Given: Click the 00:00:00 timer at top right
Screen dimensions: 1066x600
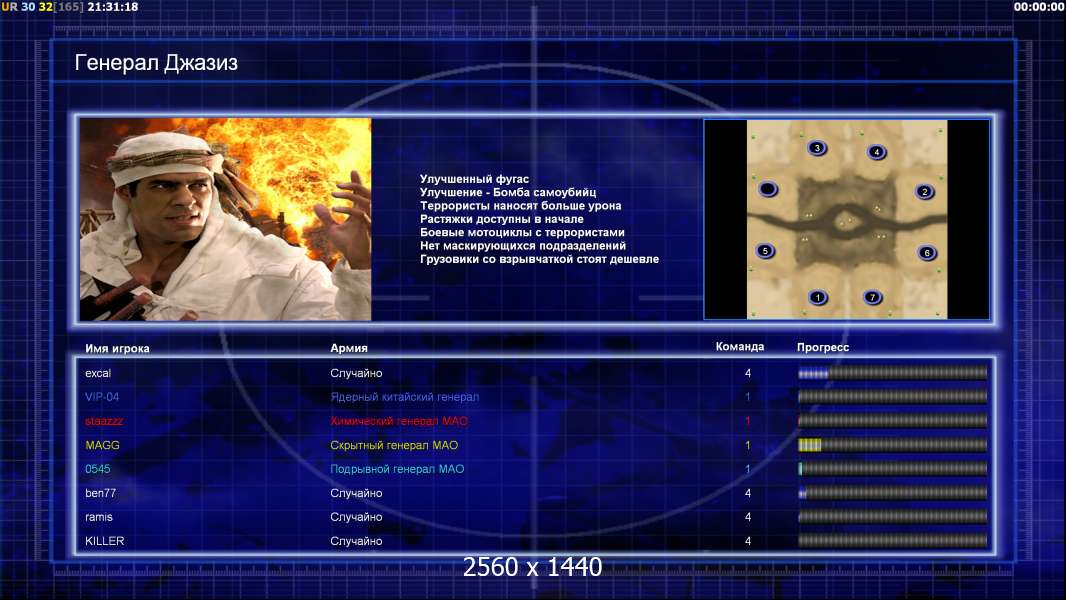Looking at the screenshot, I should tap(1038, 7).
